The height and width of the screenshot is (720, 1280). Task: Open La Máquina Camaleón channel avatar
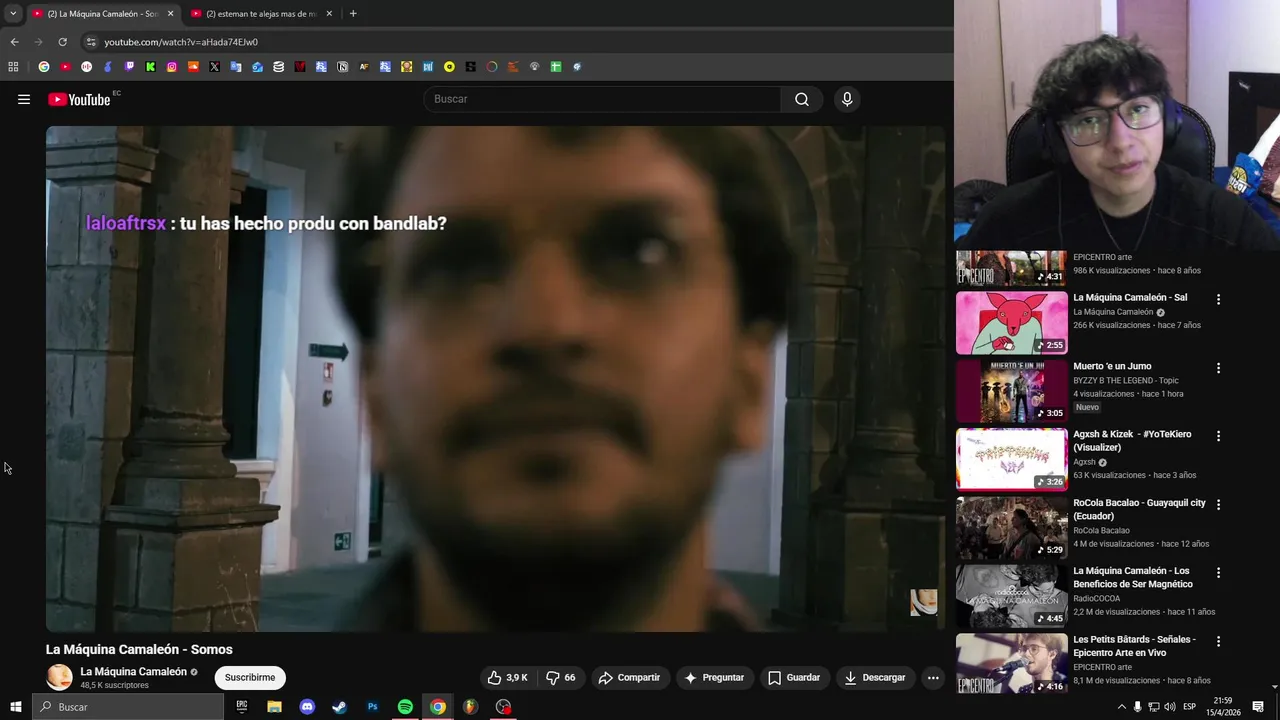click(x=60, y=677)
